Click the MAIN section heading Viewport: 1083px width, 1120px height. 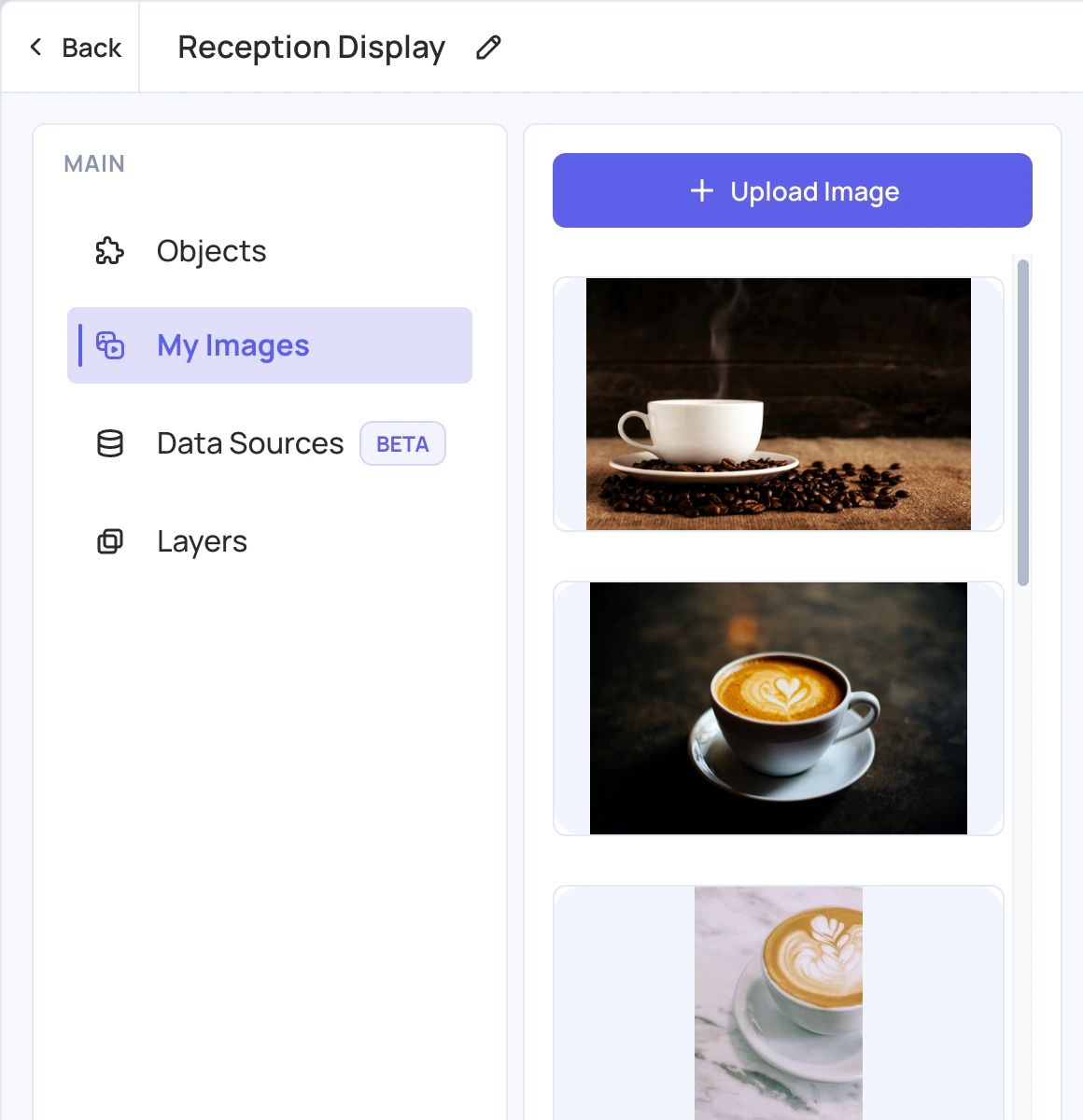(94, 164)
